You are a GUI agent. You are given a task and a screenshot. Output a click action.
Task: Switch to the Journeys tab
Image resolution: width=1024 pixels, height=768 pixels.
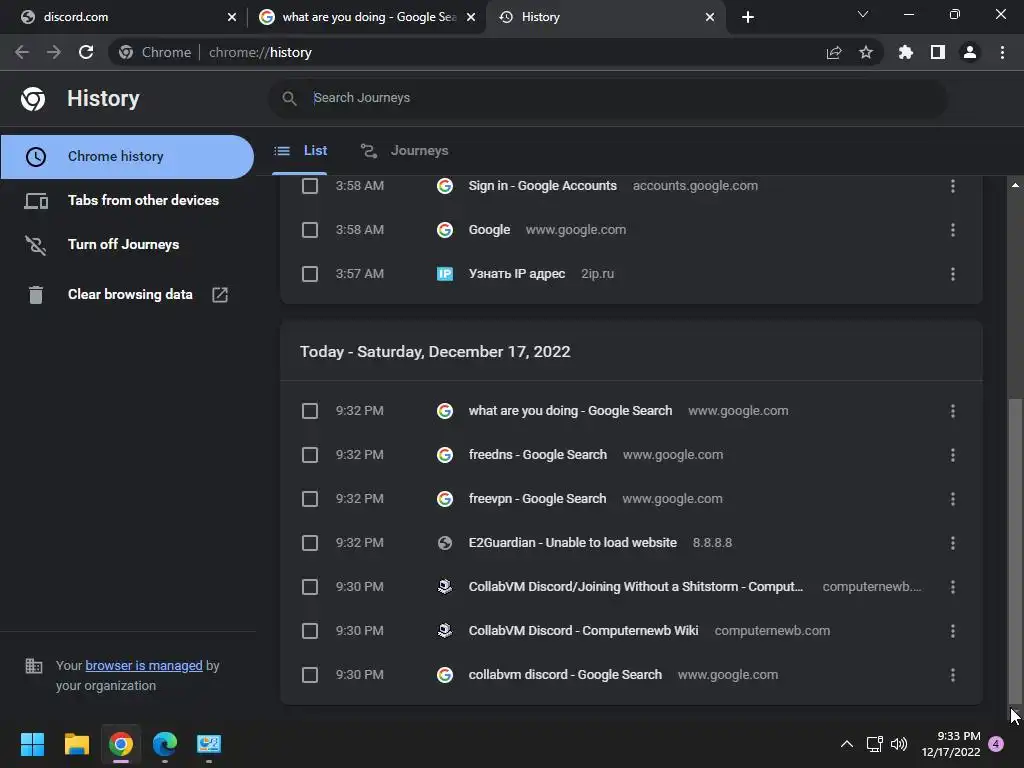tap(404, 151)
